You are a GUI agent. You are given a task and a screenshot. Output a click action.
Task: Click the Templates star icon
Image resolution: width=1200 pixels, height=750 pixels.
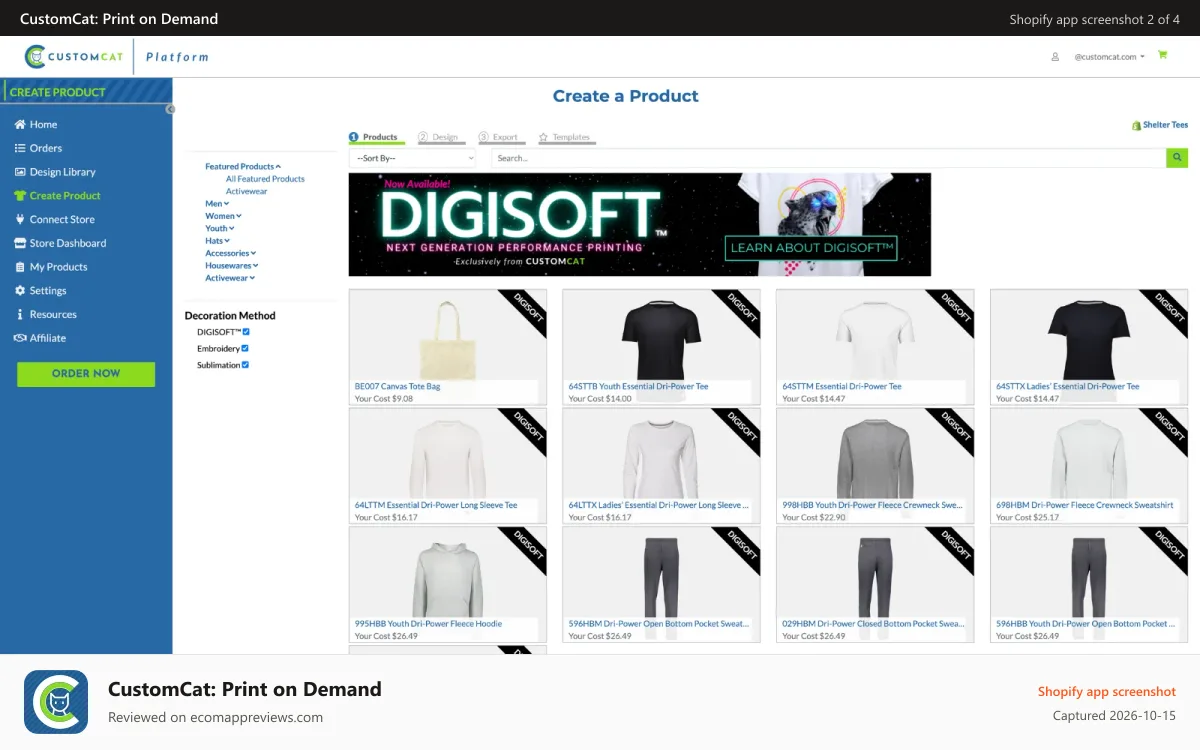(543, 137)
